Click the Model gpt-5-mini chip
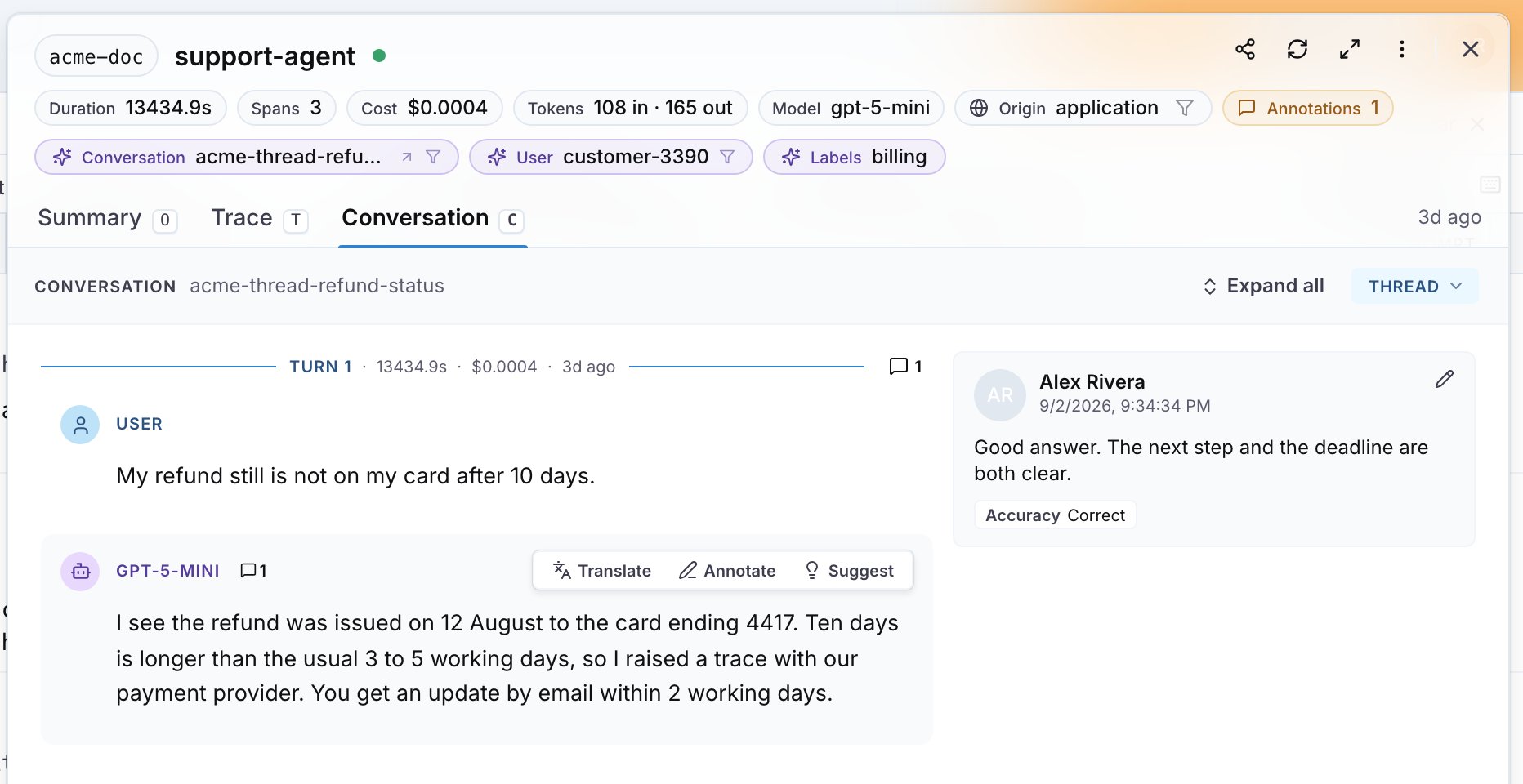This screenshot has width=1523, height=784. 851,108
